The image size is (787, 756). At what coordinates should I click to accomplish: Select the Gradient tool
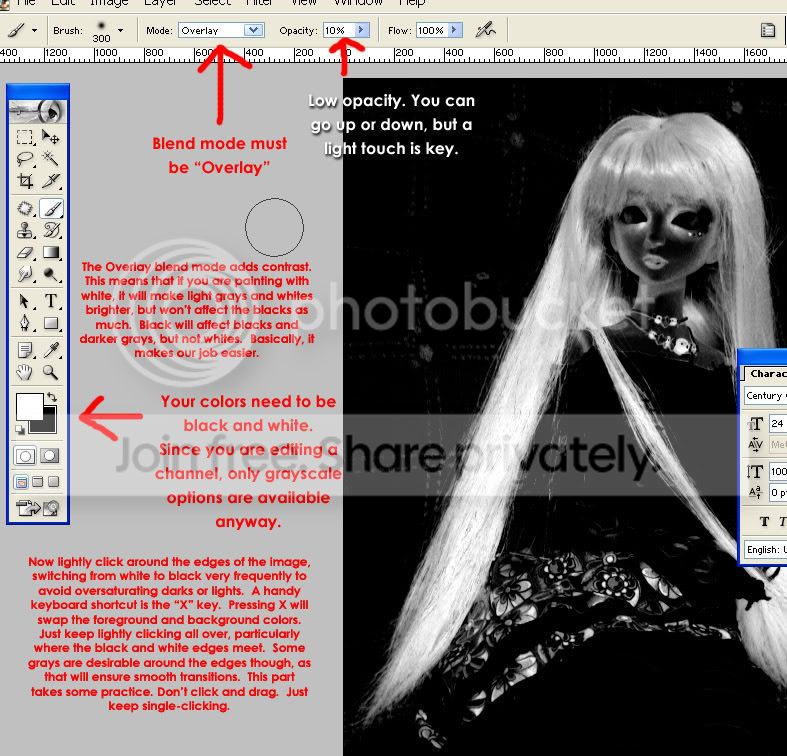tap(51, 252)
